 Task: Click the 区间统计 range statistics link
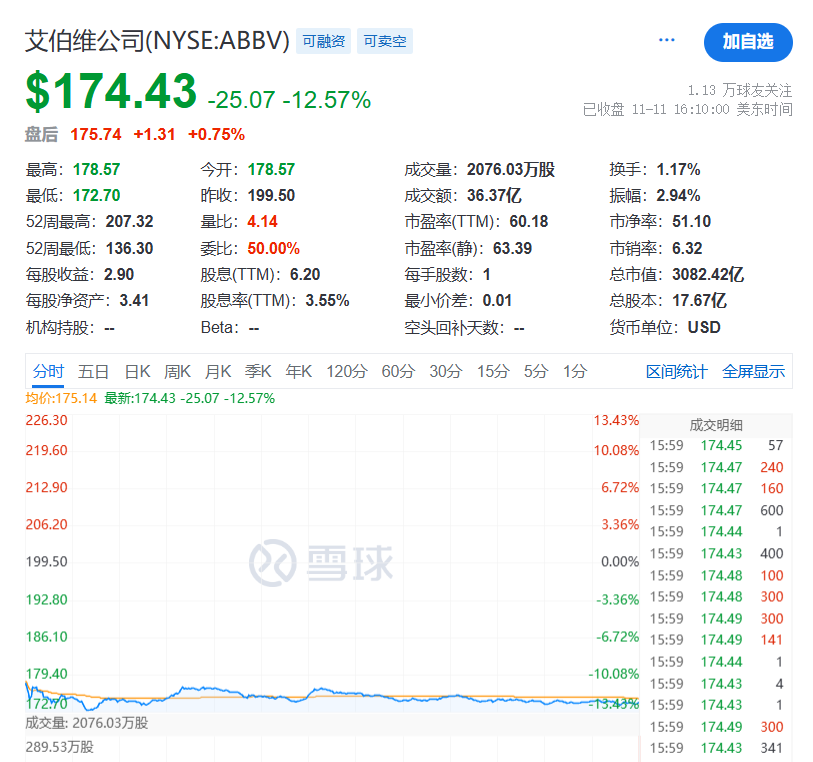(676, 372)
